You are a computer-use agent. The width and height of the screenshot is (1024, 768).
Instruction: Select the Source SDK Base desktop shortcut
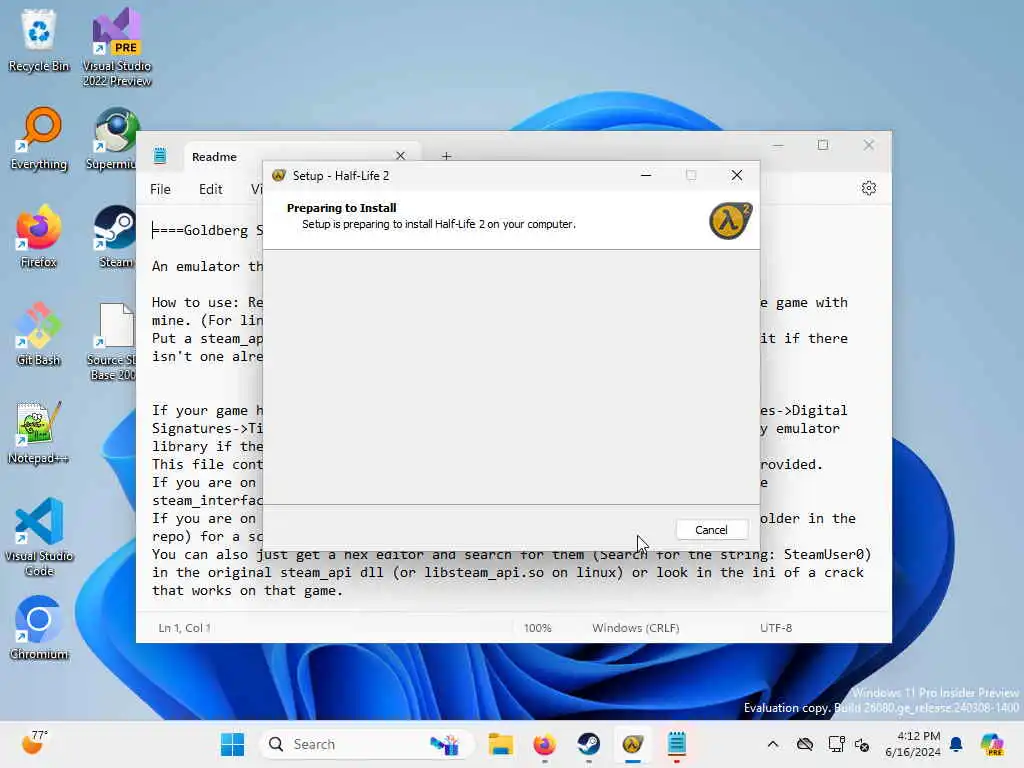tap(112, 341)
